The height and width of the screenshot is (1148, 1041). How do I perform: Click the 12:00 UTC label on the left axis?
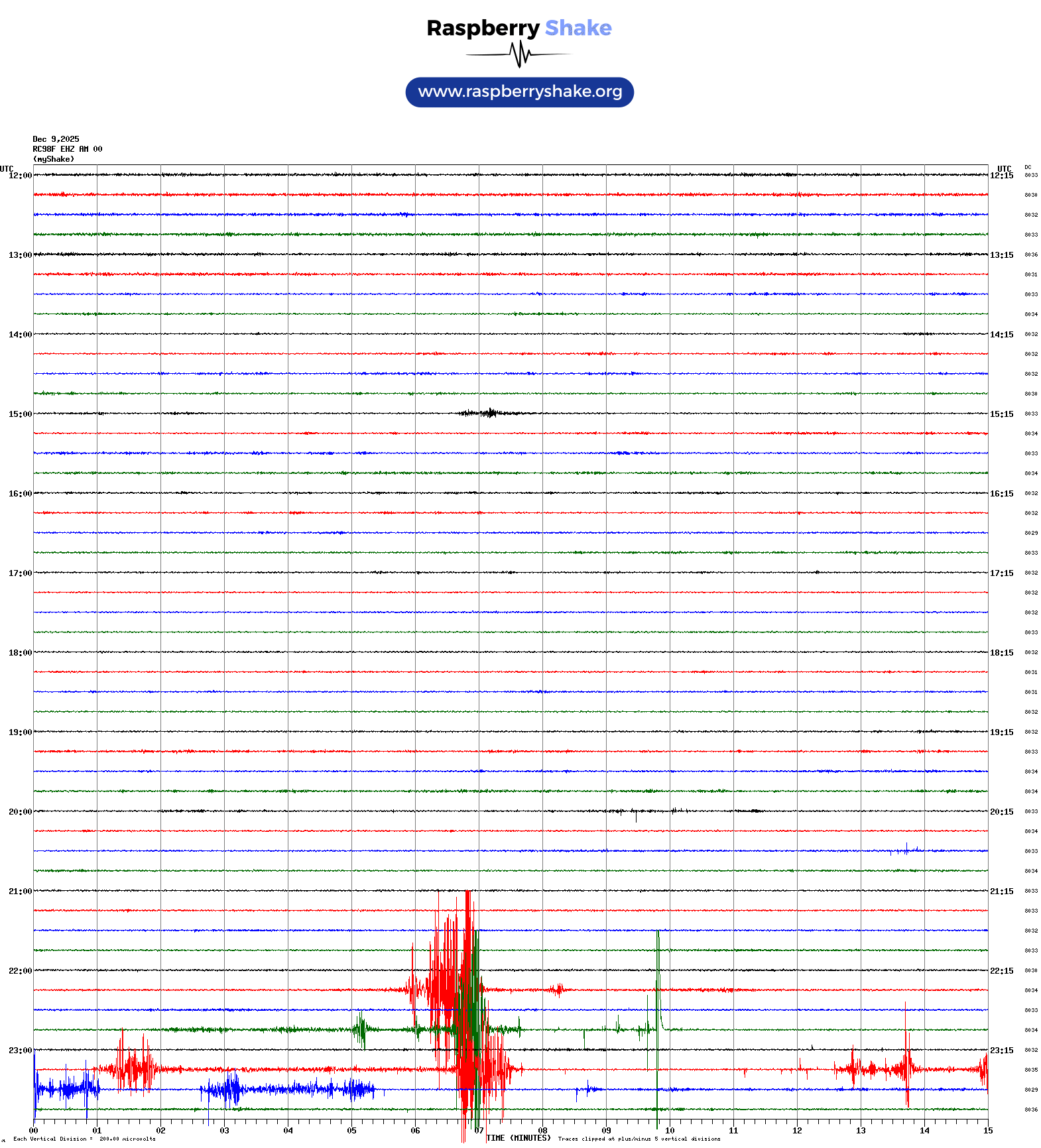click(x=20, y=176)
